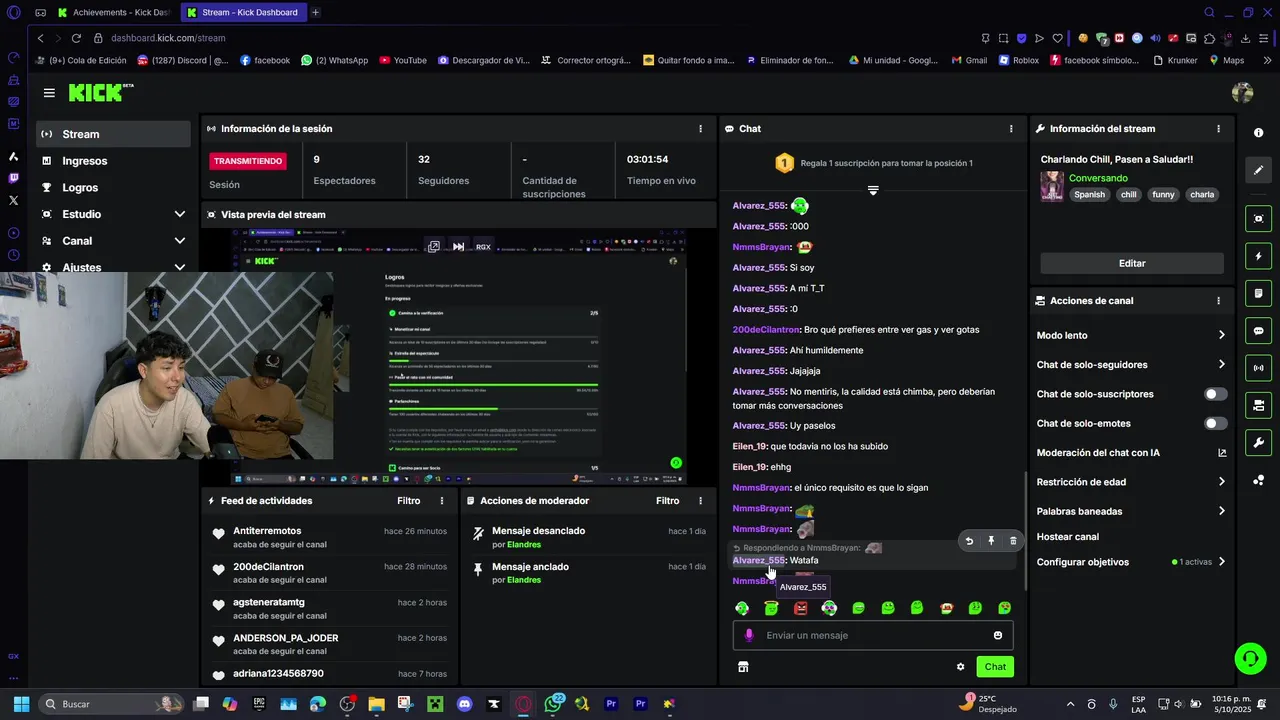The height and width of the screenshot is (720, 1280).
Task: Click the info icon in right rail
Action: pos(1258,134)
